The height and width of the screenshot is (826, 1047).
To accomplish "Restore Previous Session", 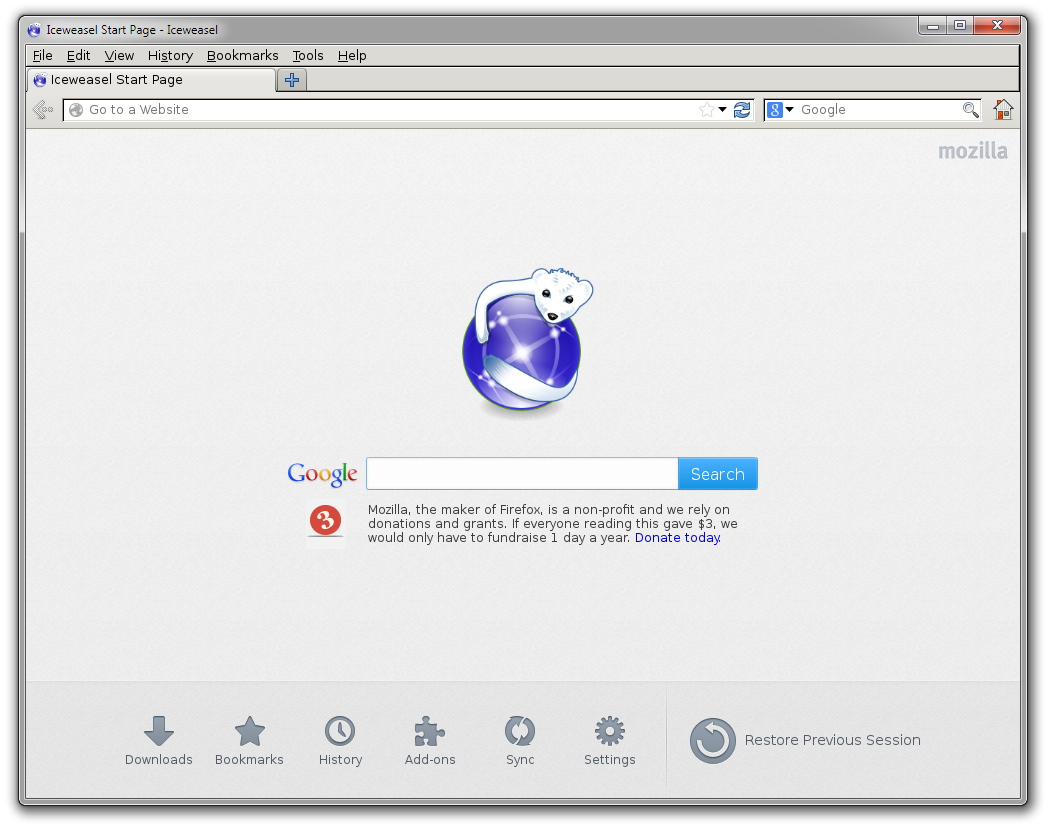I will [805, 741].
